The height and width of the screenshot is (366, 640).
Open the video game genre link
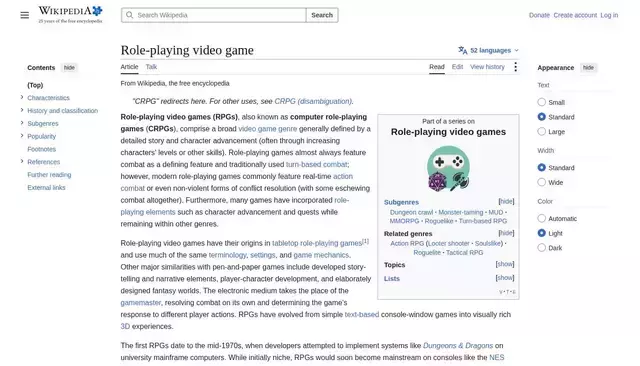coord(268,129)
